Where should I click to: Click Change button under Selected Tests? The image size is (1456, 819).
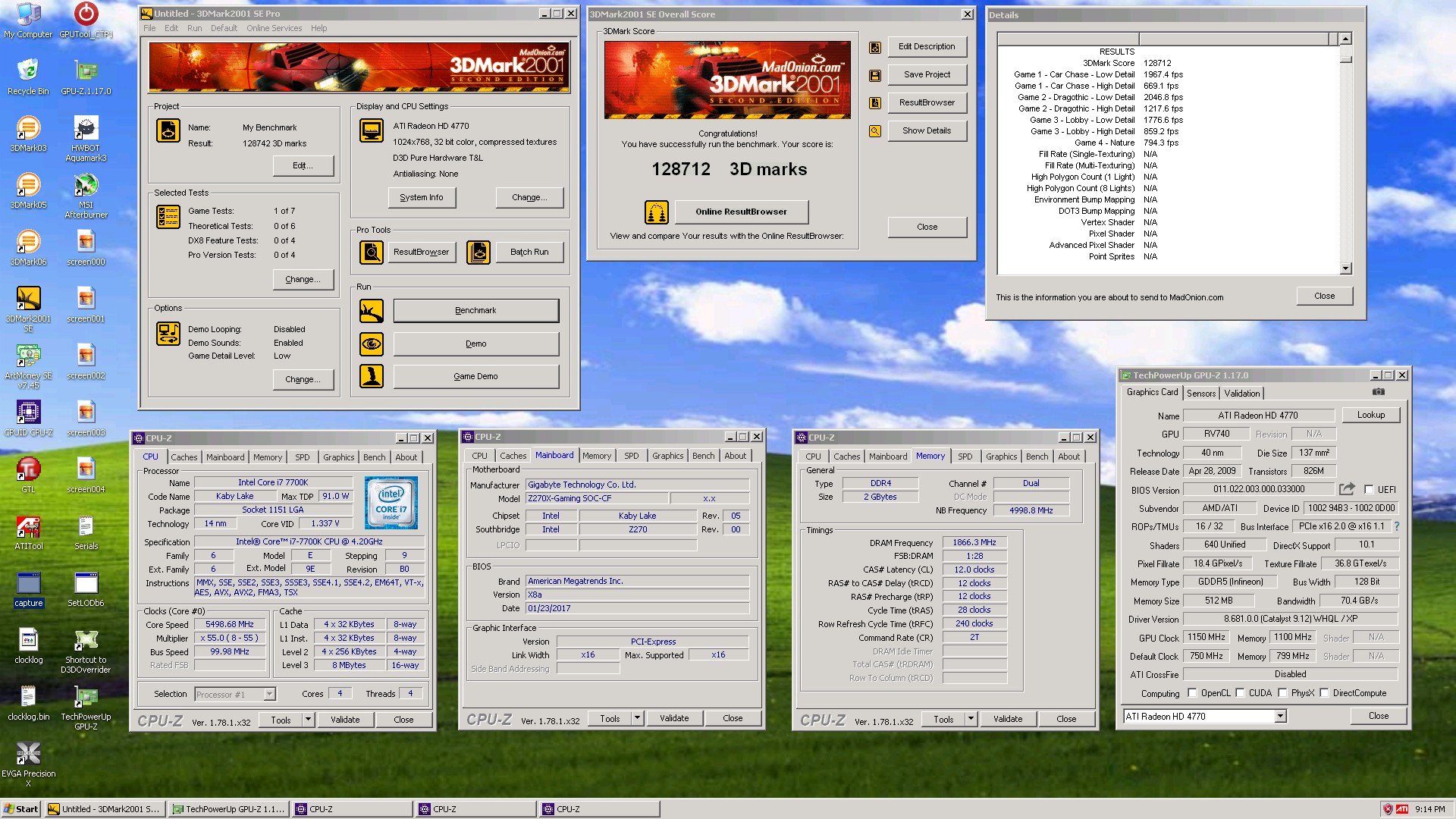point(303,279)
